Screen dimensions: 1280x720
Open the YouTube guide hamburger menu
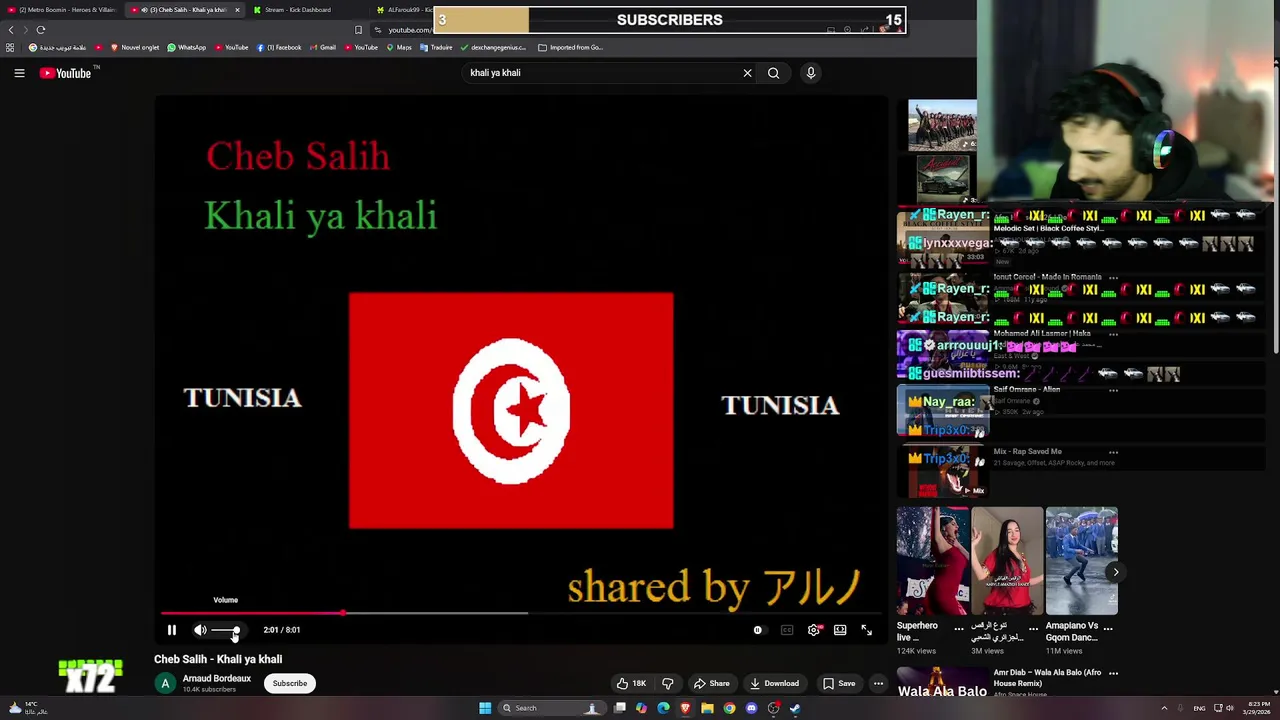19,73
